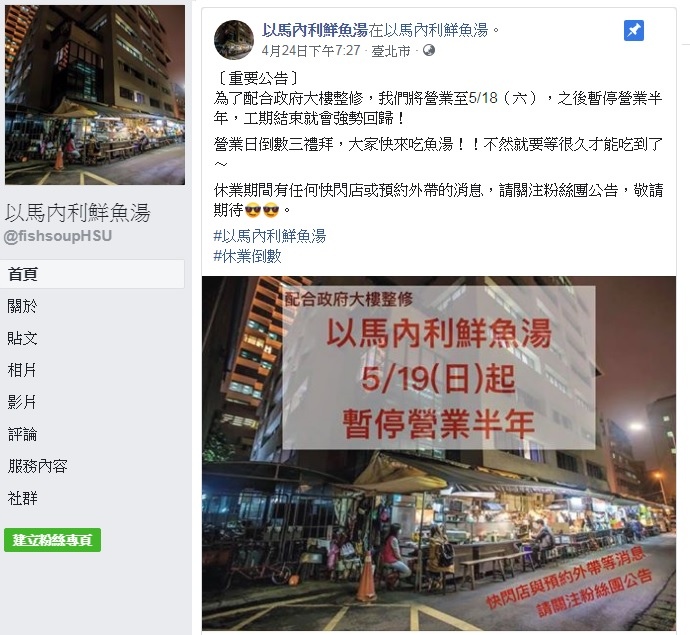Click the green 建立粉絲專頁 button

point(52,540)
